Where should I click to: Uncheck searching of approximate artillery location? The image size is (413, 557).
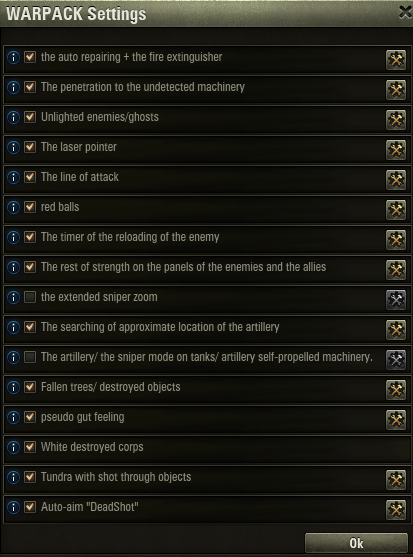click(x=30, y=327)
